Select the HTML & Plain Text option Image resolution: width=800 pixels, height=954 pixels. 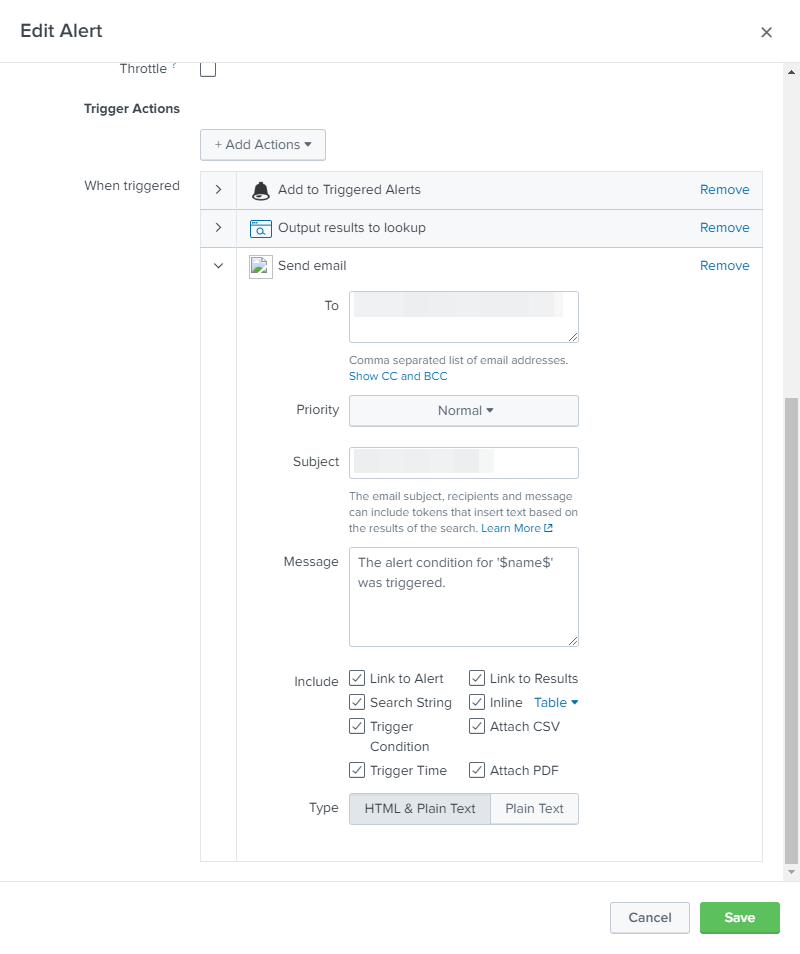420,809
